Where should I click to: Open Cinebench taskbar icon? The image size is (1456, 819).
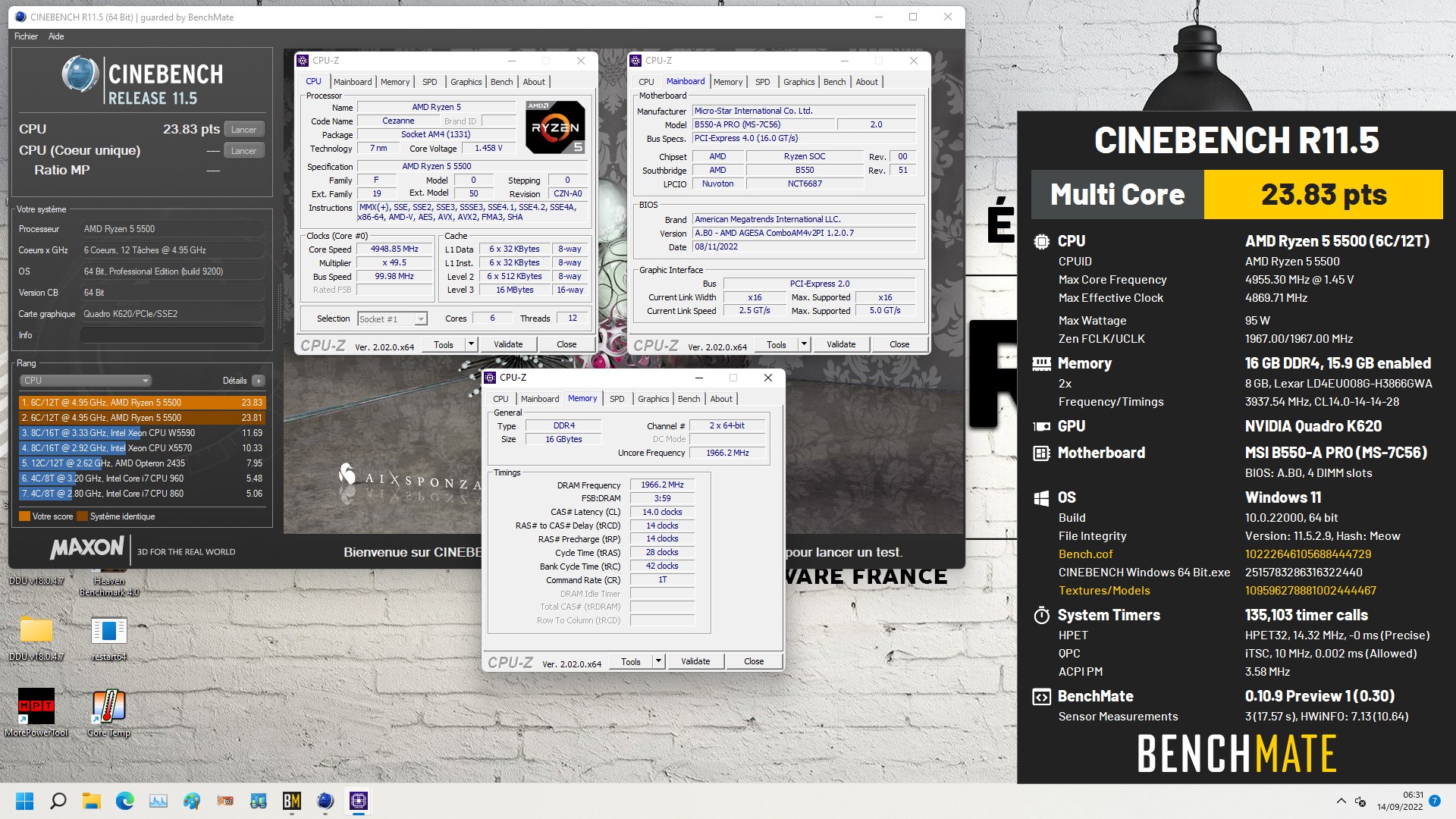pyautogui.click(x=325, y=801)
